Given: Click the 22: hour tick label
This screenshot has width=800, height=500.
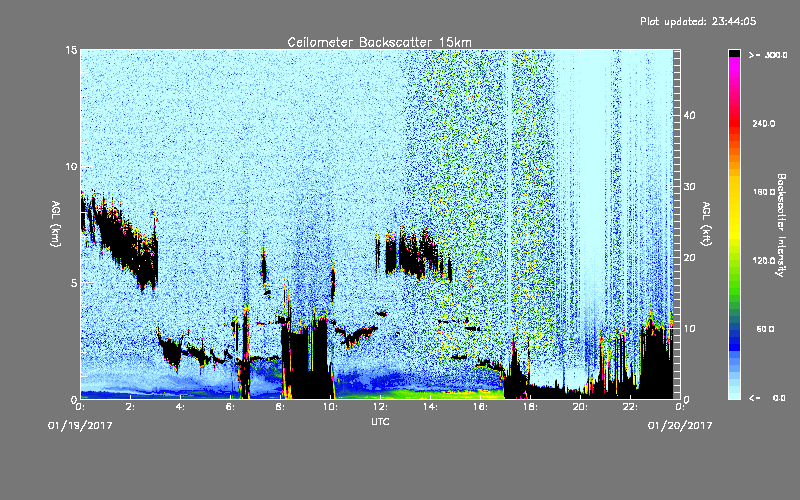Looking at the screenshot, I should point(630,407).
